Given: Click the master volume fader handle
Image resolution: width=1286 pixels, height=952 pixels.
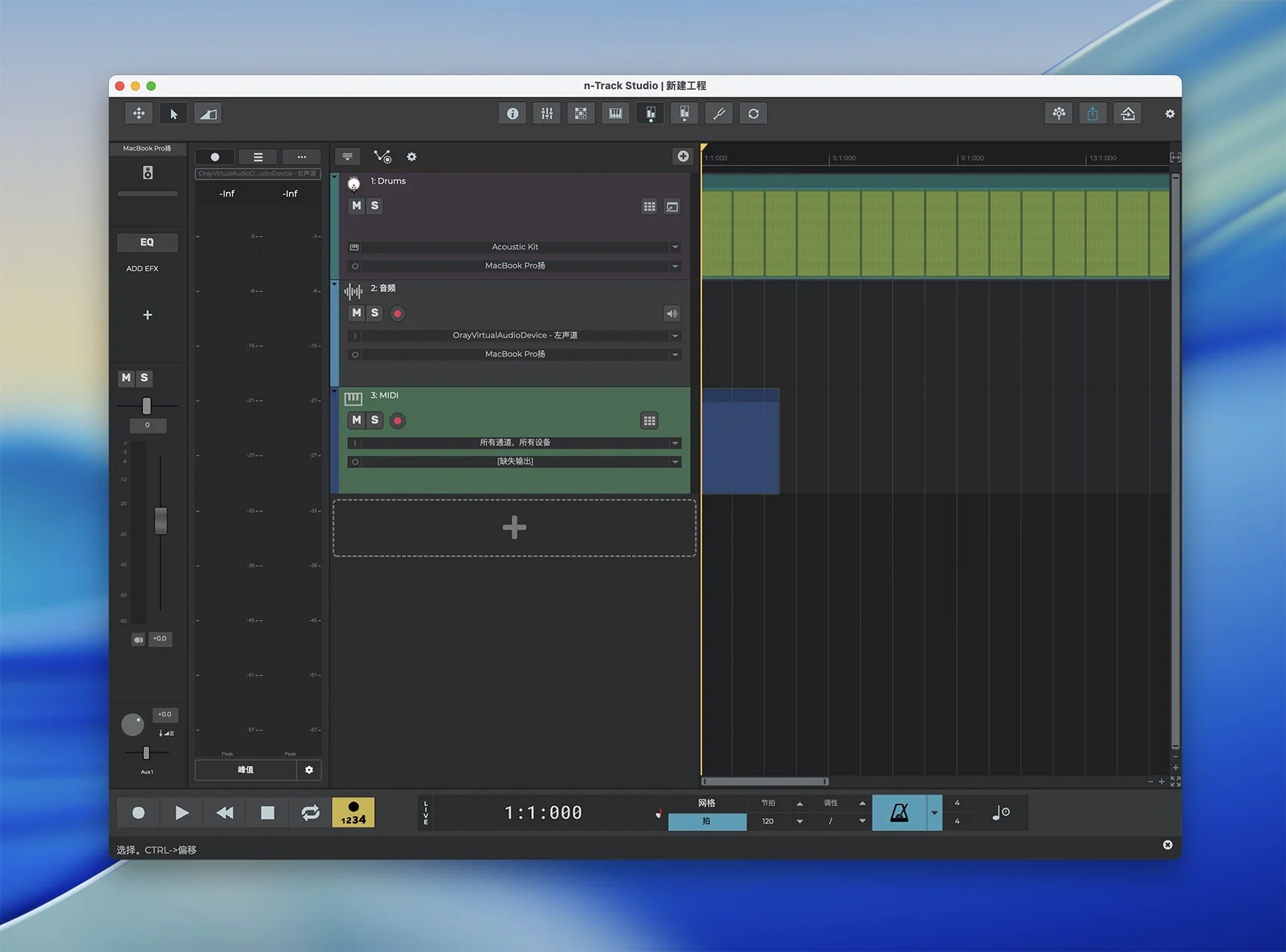Looking at the screenshot, I should [x=160, y=520].
